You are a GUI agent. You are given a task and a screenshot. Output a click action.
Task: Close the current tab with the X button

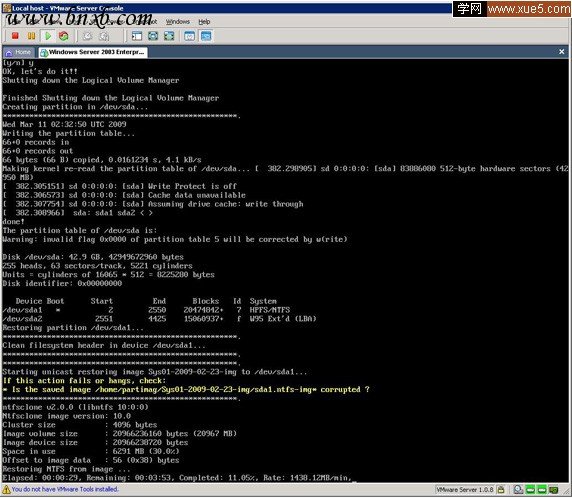[561, 52]
